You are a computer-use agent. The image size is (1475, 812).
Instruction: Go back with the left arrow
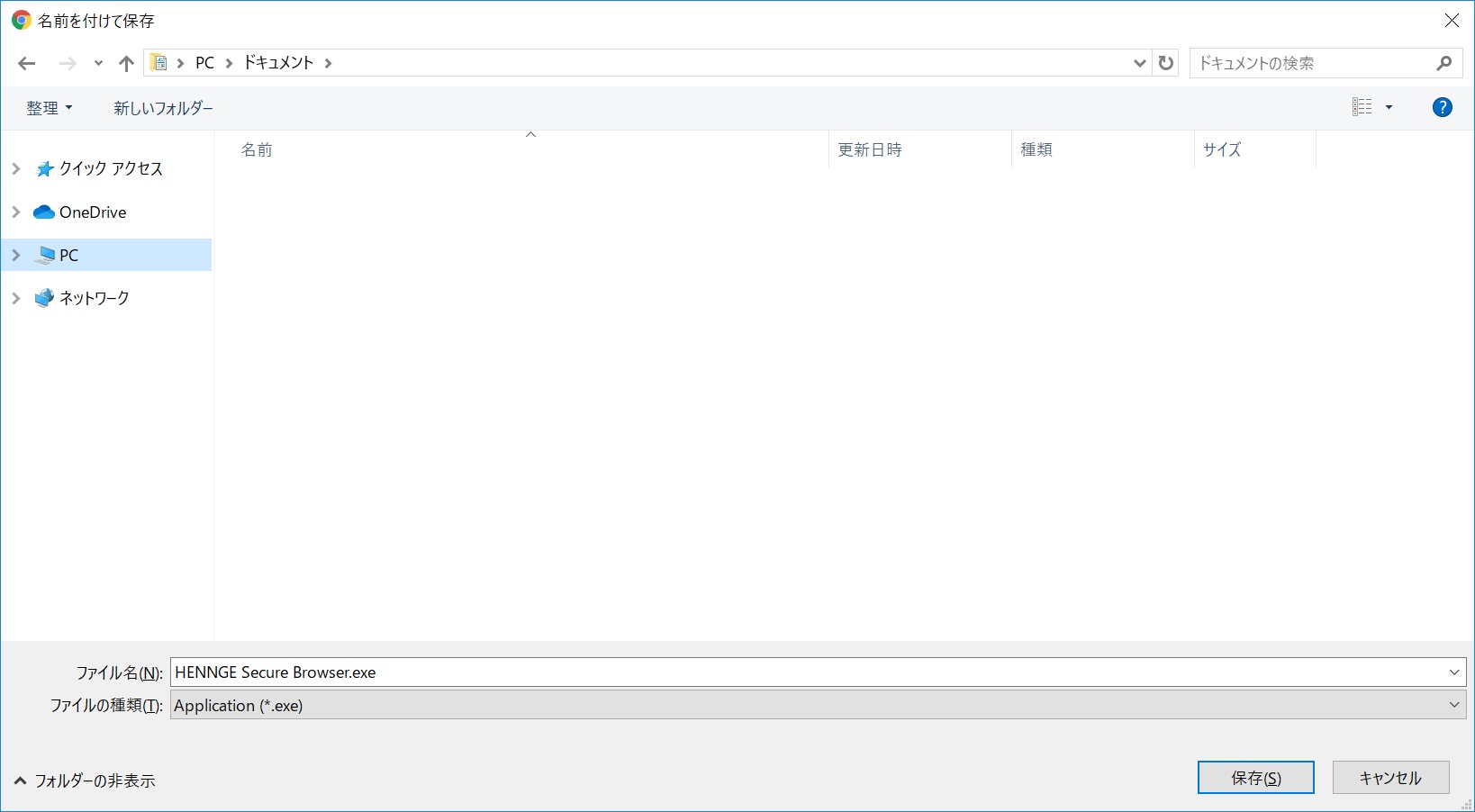pyautogui.click(x=26, y=63)
